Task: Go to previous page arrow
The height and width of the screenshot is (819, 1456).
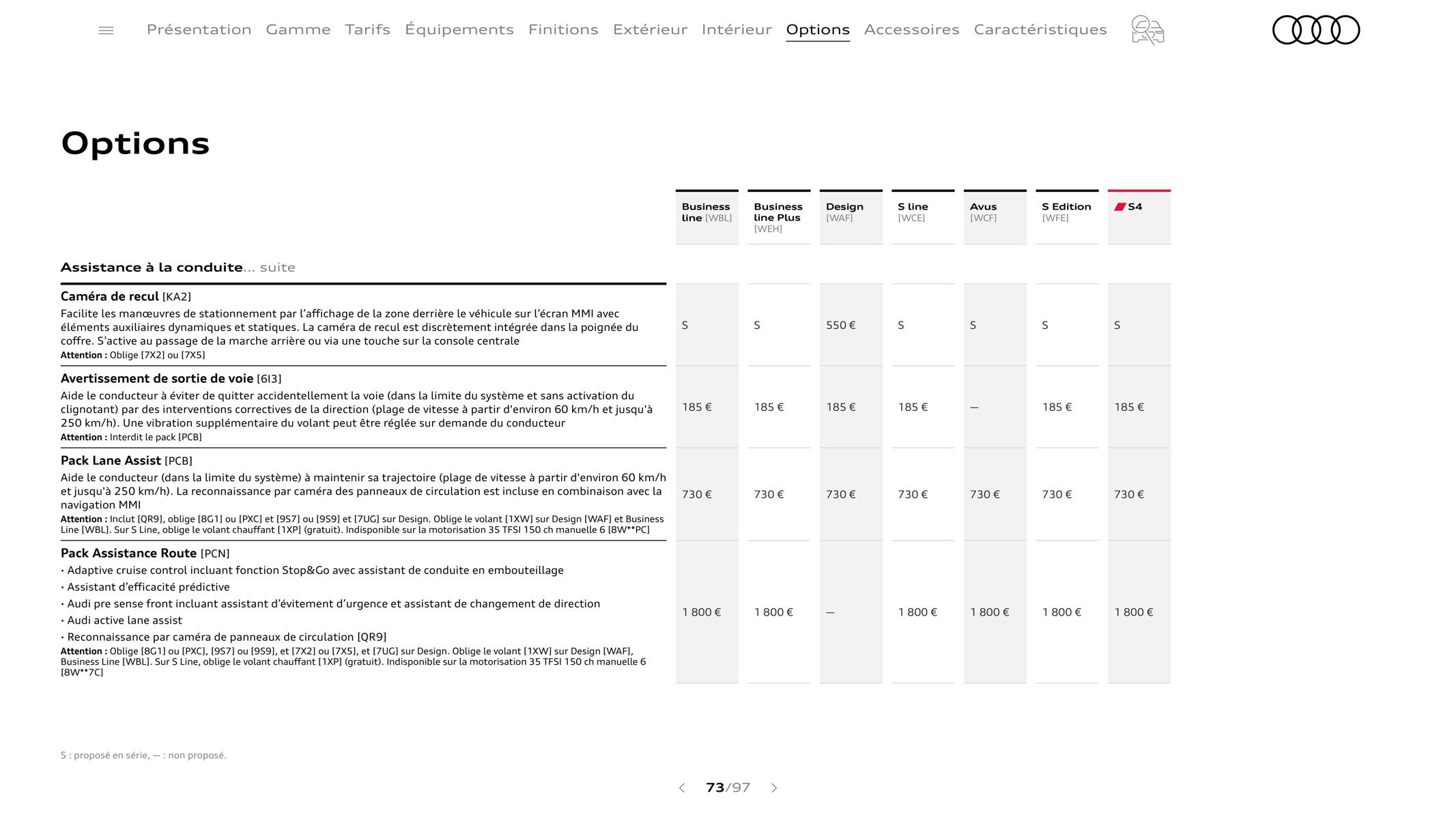Action: tap(681, 788)
